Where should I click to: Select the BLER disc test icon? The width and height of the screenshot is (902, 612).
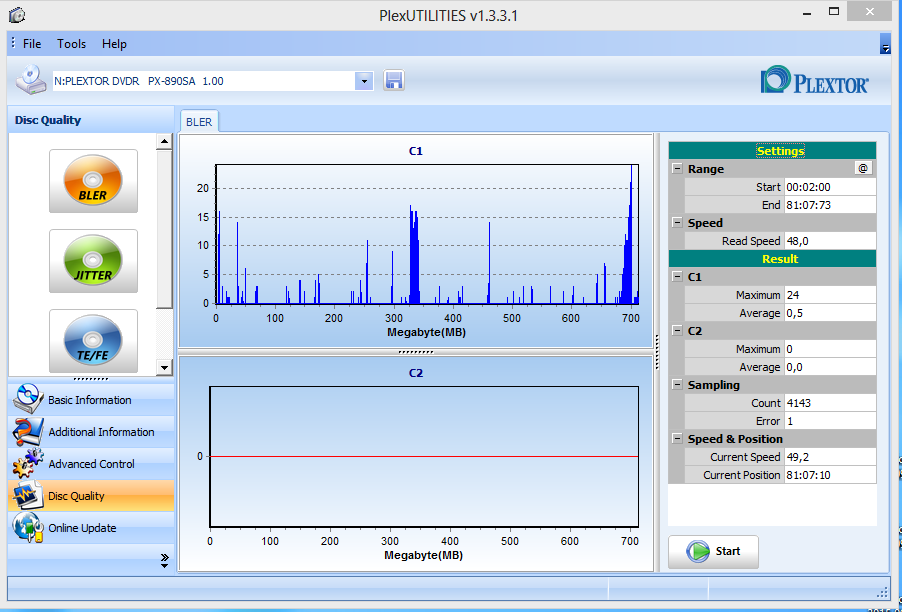point(93,181)
